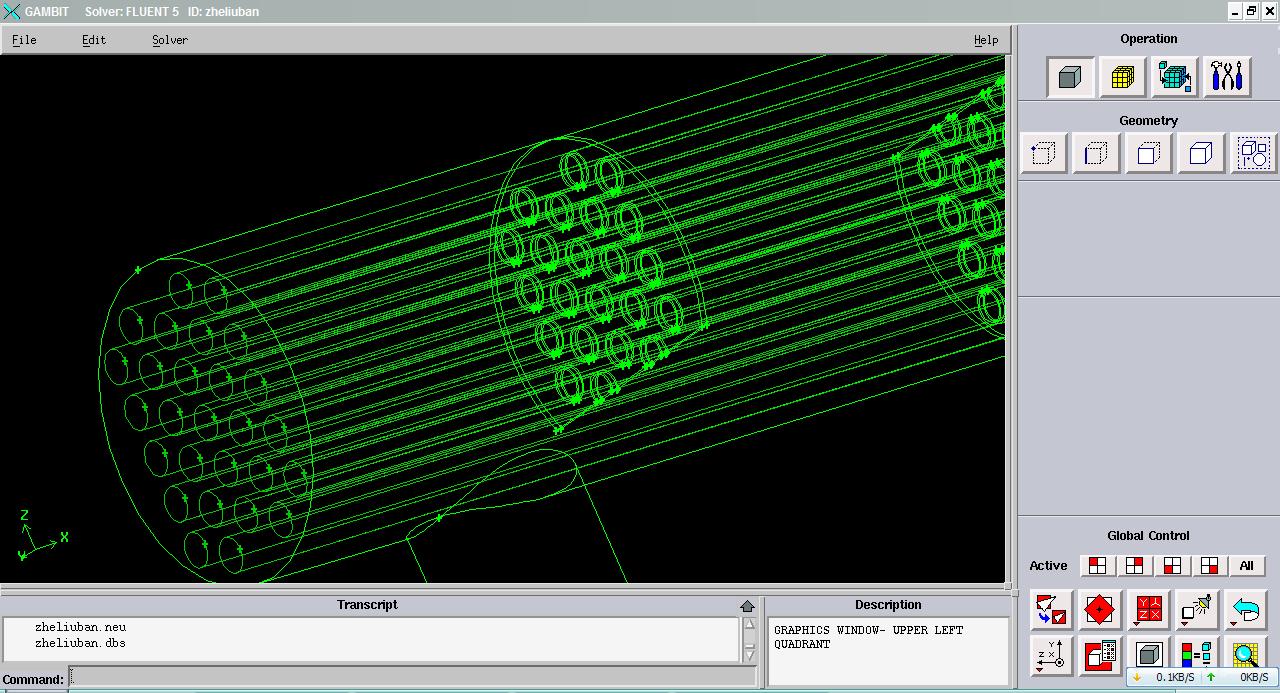Click the network upload speed indicator
This screenshot has height=693, width=1280.
point(1238,677)
